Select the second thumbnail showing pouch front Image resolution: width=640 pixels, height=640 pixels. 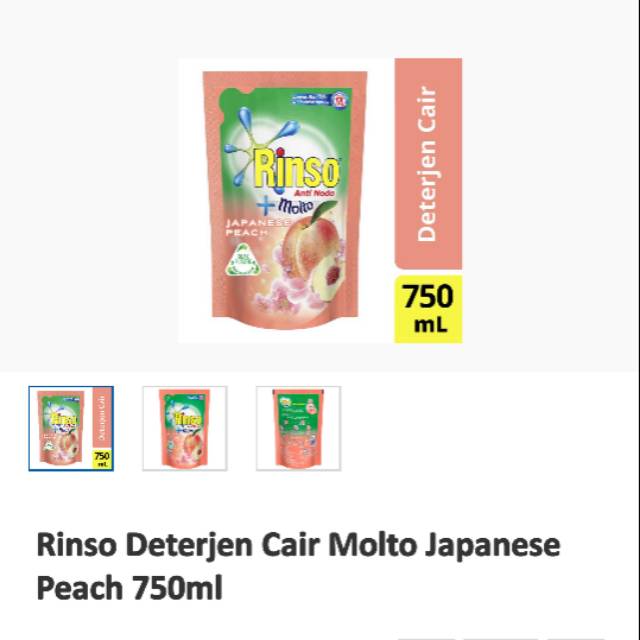pyautogui.click(x=185, y=428)
